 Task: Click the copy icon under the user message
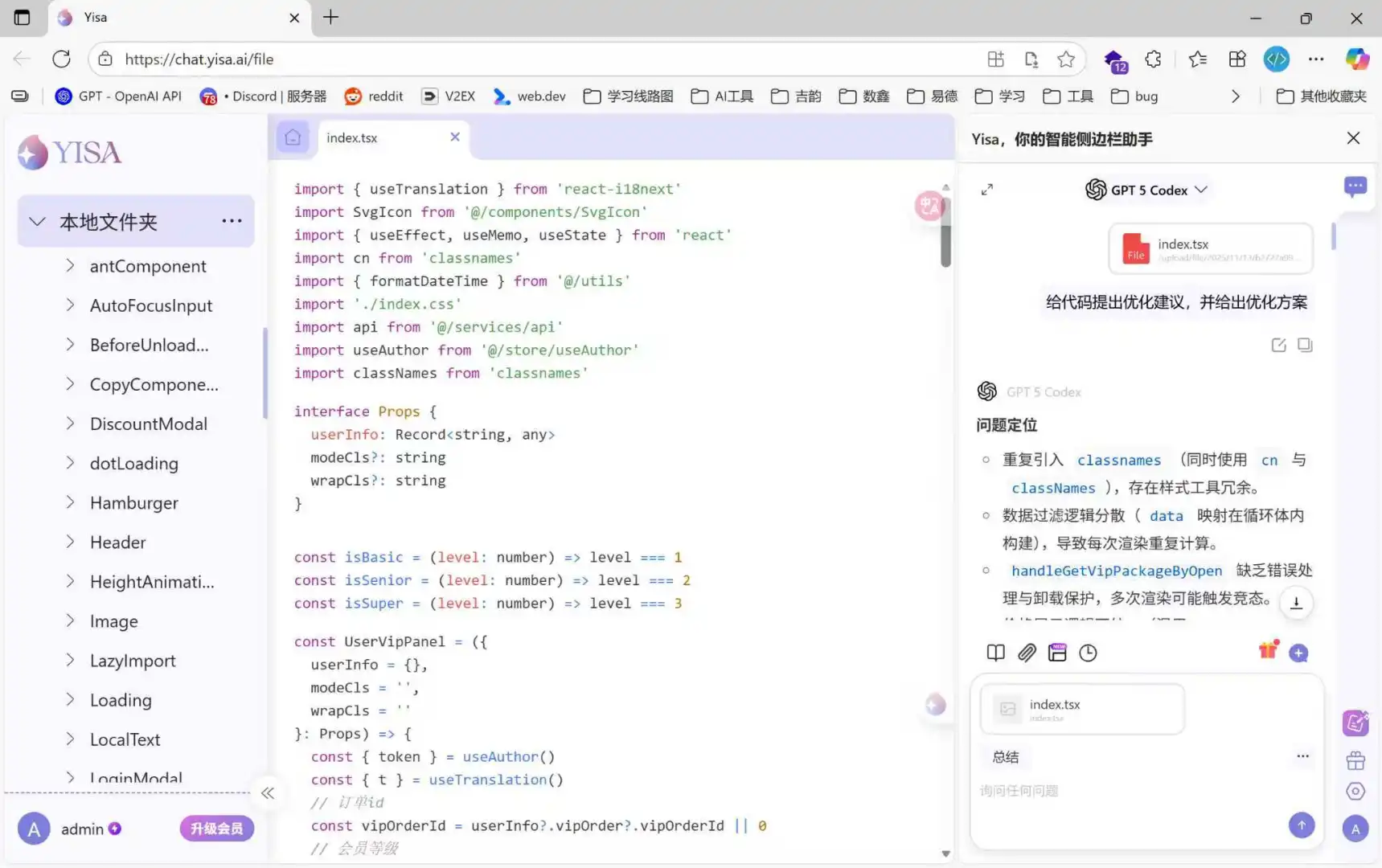coord(1305,345)
